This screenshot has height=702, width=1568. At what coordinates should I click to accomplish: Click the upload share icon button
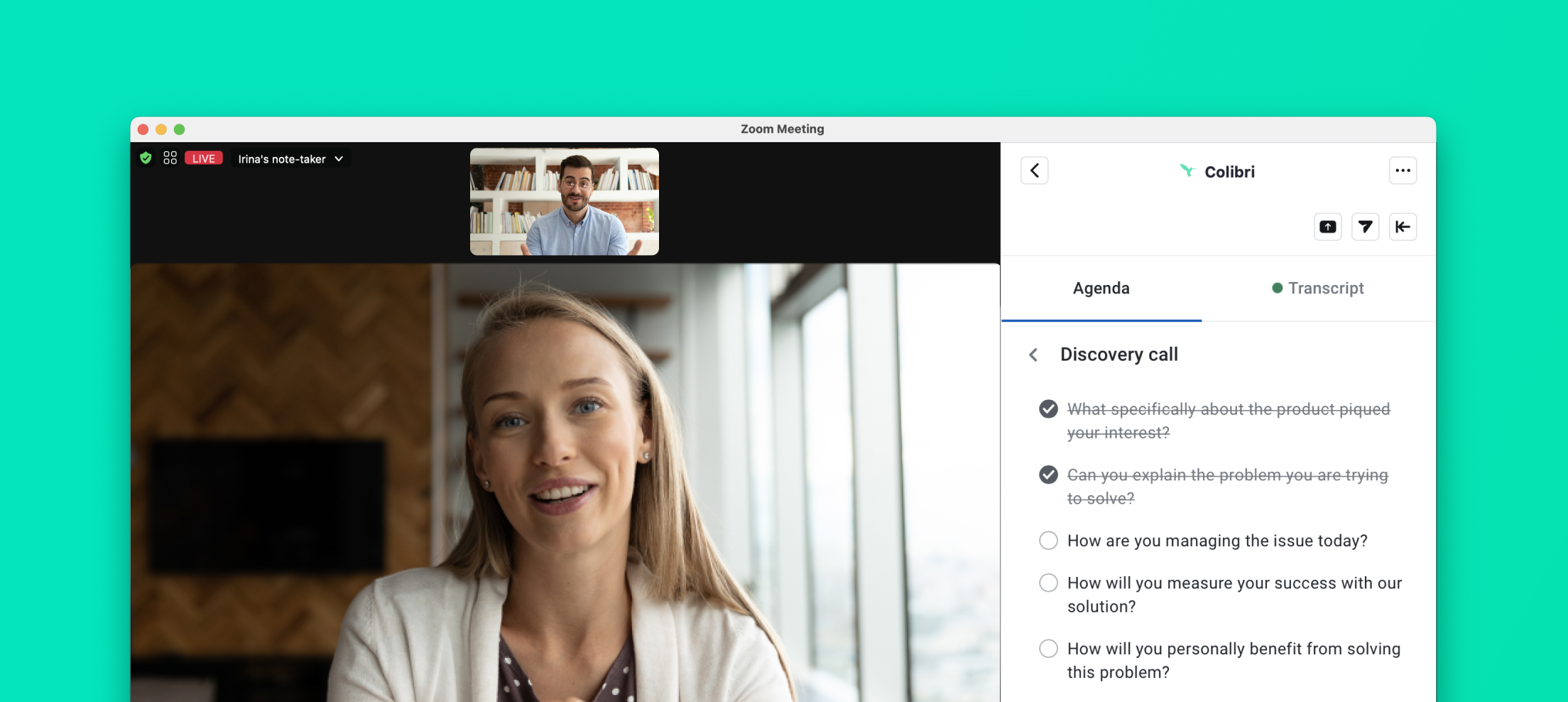click(x=1328, y=227)
